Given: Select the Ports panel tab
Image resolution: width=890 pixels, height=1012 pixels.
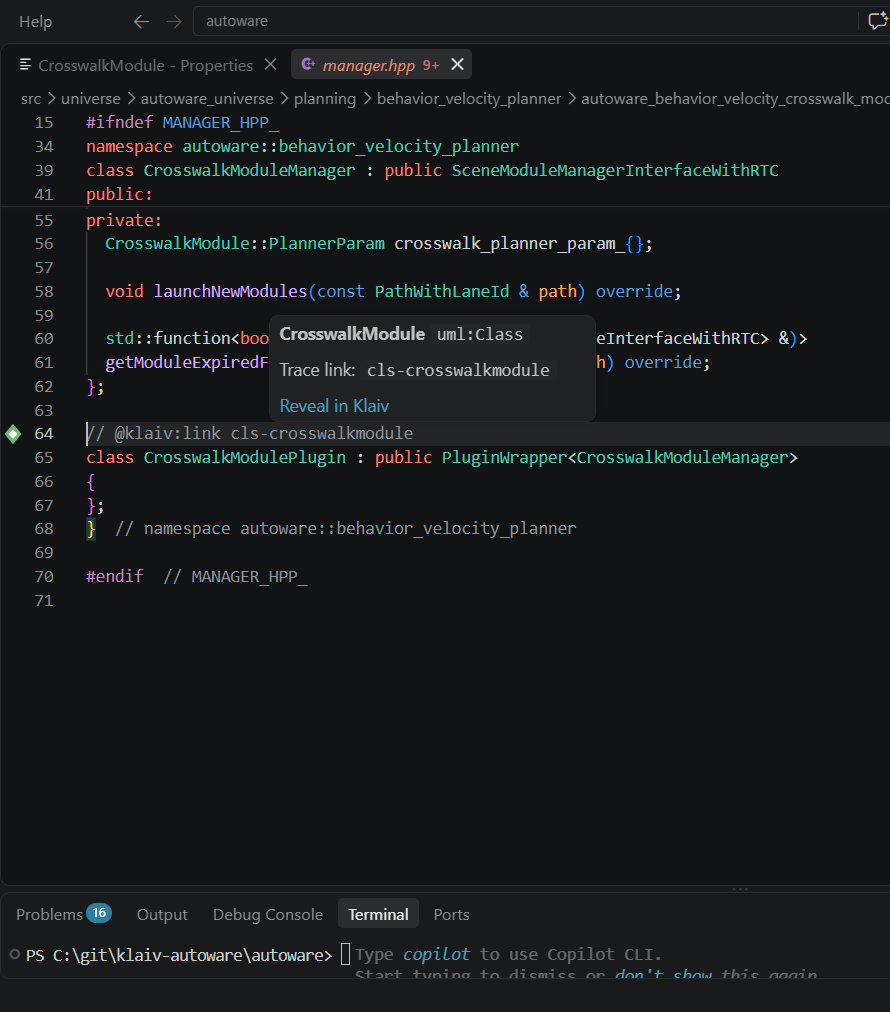Looking at the screenshot, I should pos(451,915).
